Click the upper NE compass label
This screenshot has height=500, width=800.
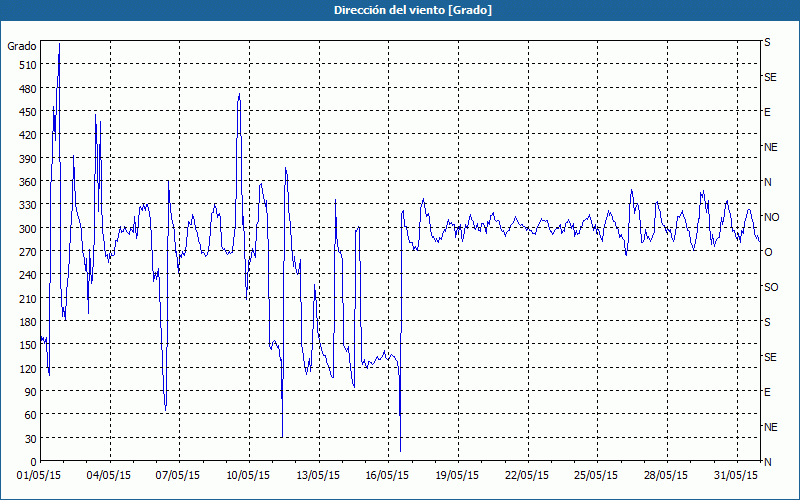[770, 147]
